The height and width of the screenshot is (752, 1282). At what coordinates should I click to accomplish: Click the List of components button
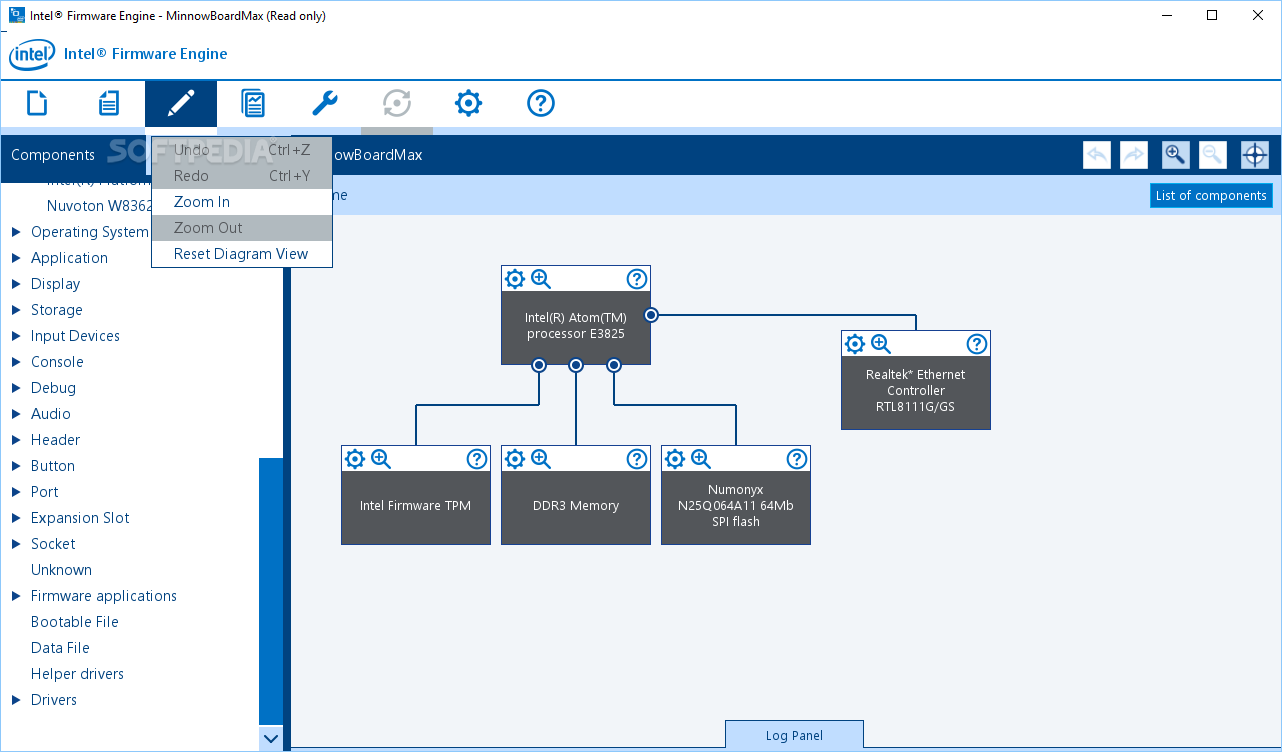tap(1211, 195)
